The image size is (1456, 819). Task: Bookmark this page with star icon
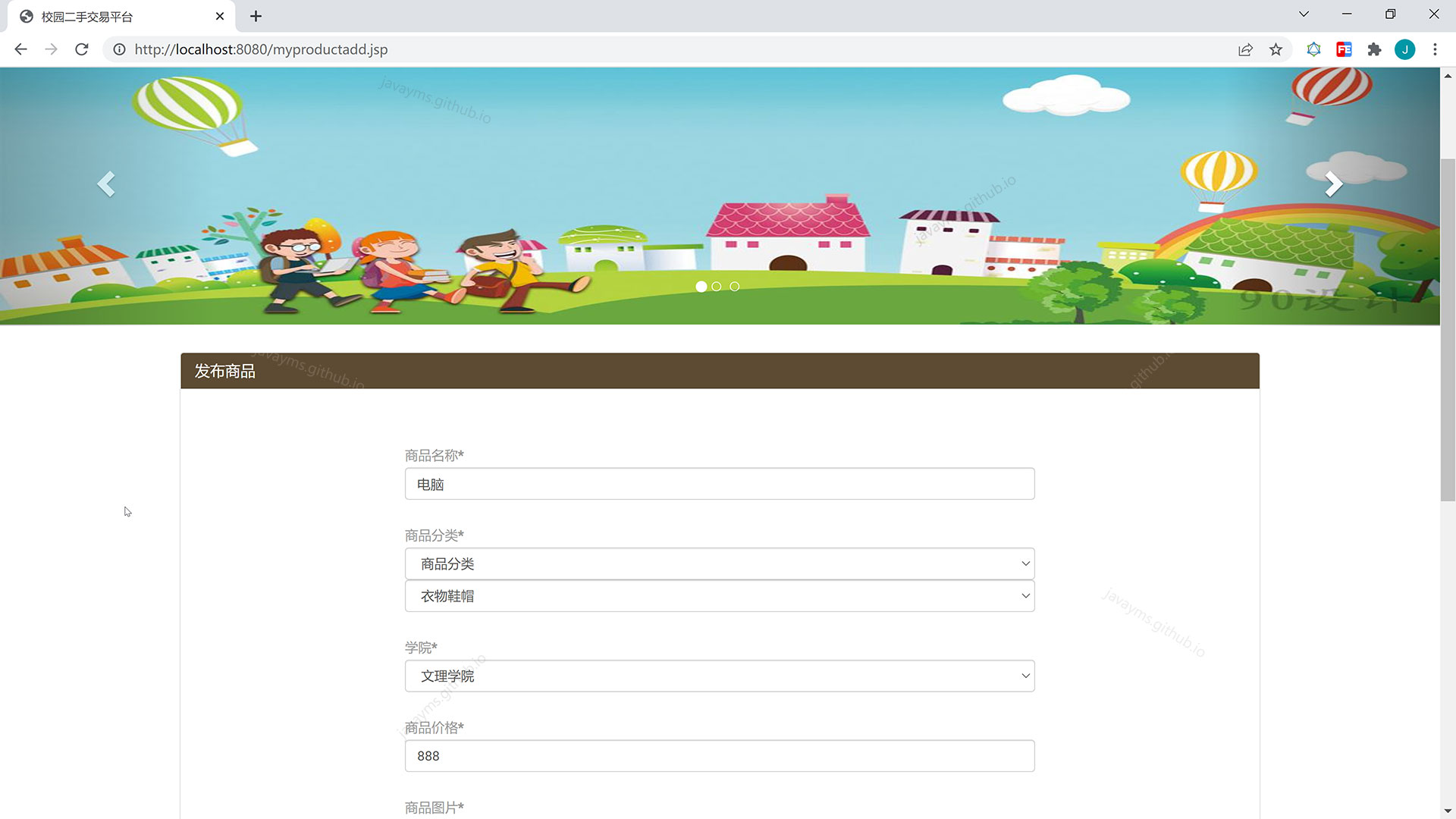coord(1276,49)
